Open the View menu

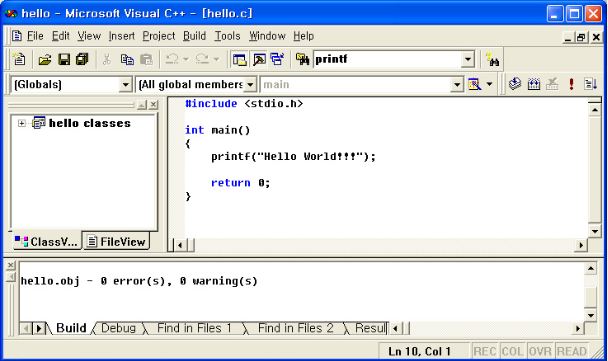pos(89,36)
